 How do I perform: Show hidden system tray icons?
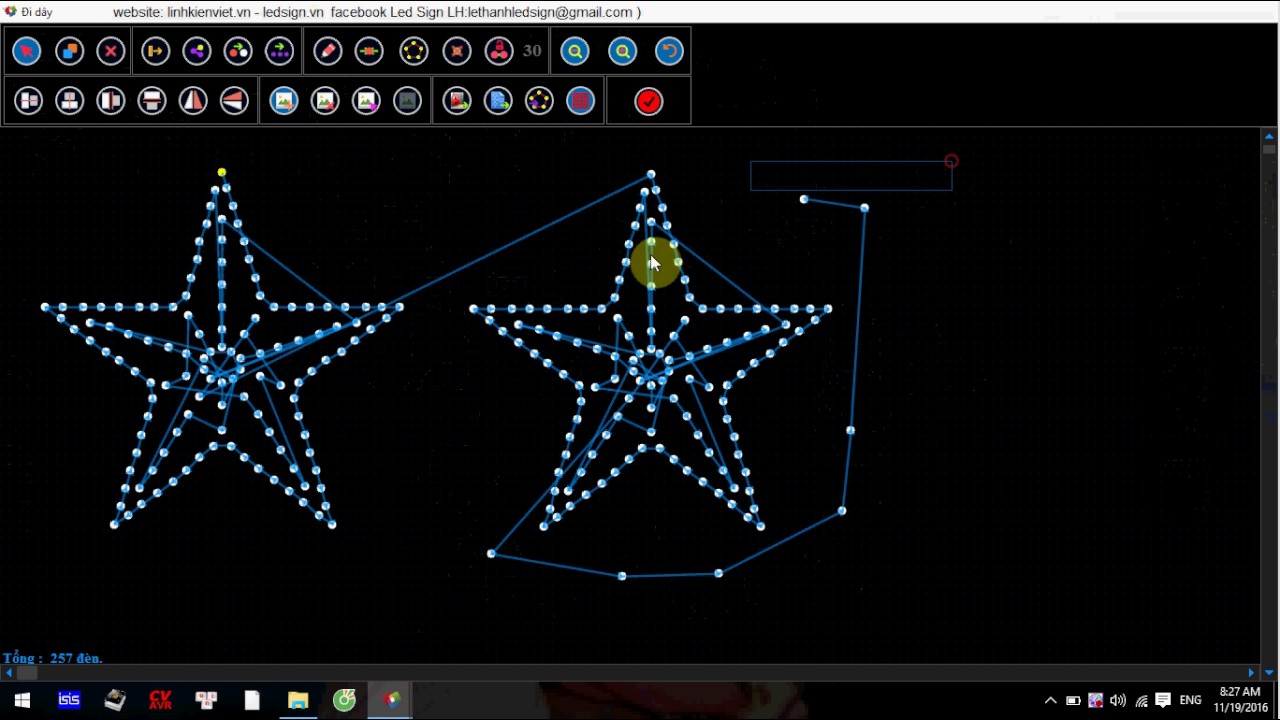tap(1050, 700)
